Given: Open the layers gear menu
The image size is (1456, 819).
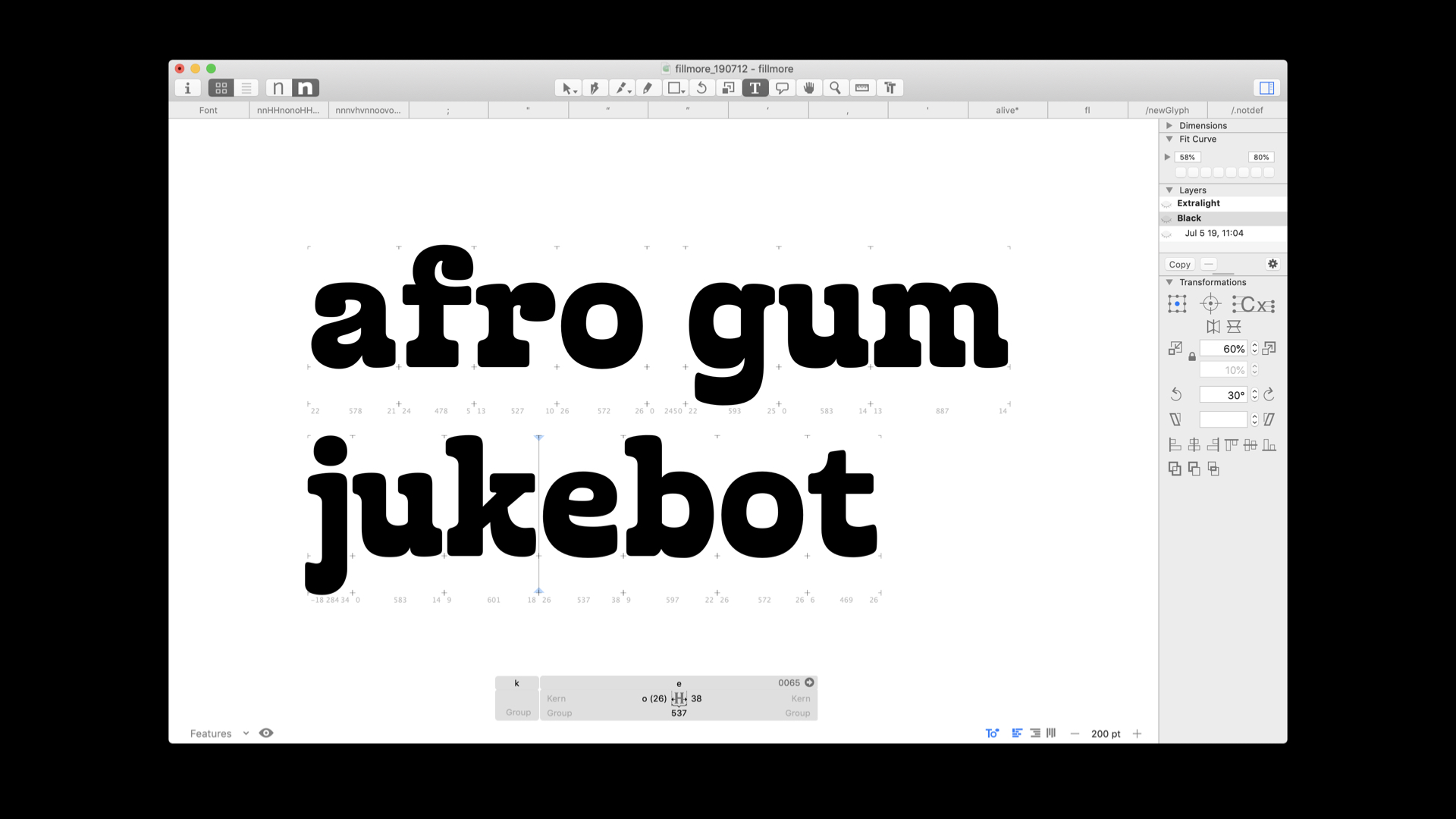Looking at the screenshot, I should click(x=1272, y=264).
